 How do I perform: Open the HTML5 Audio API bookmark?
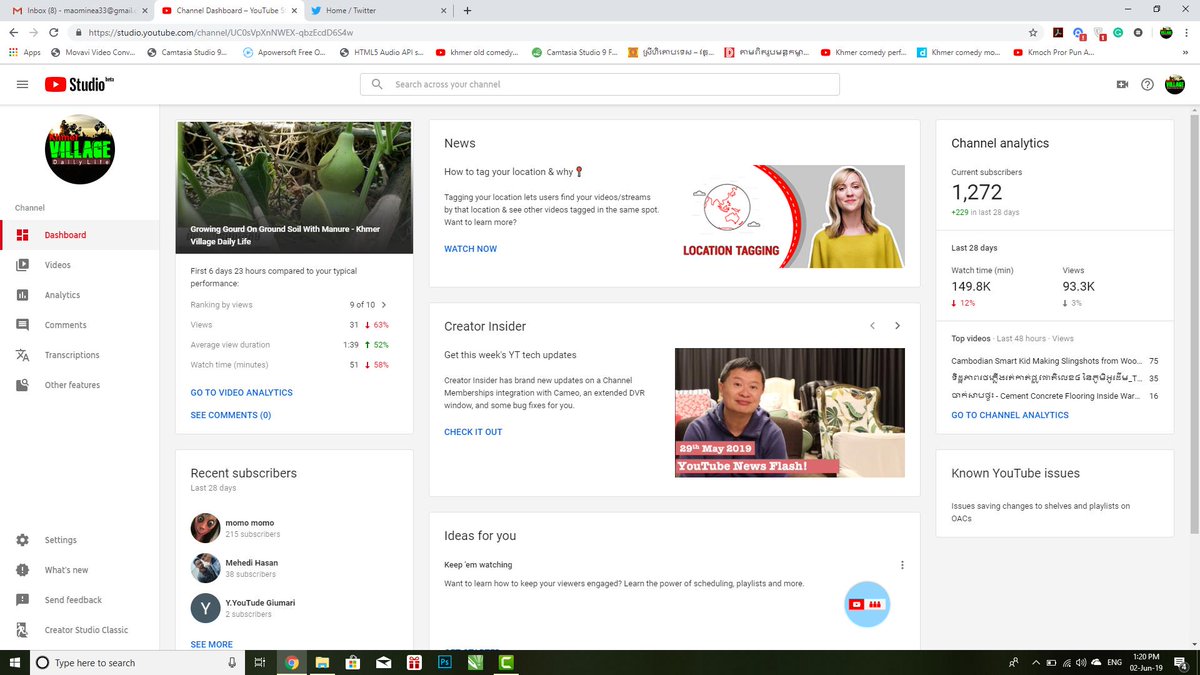coord(381,52)
